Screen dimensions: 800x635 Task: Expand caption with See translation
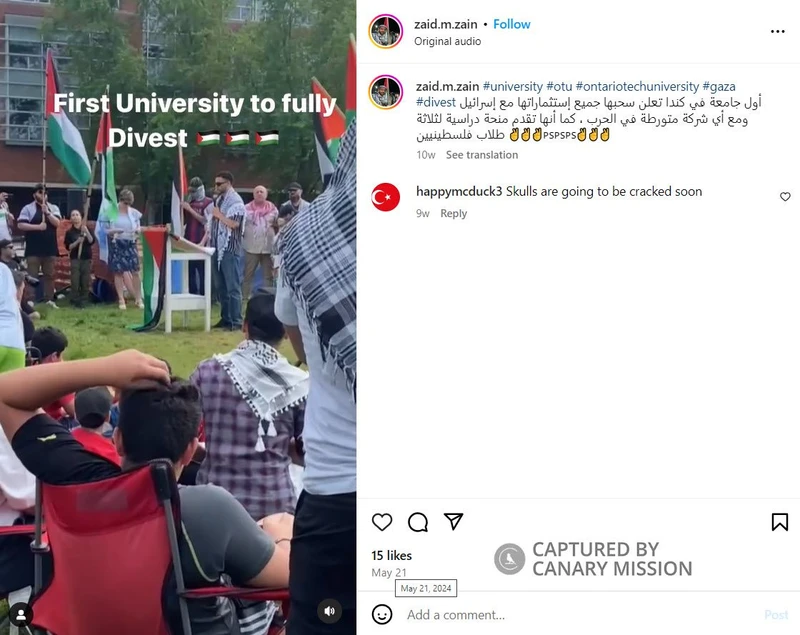(x=482, y=155)
